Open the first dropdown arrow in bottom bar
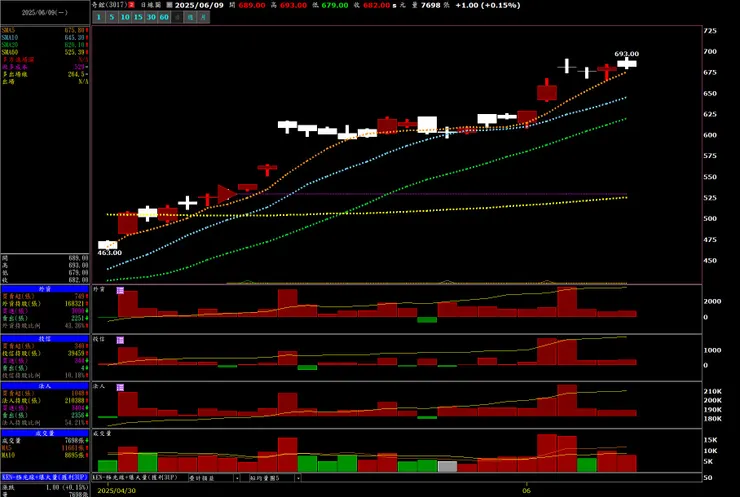 (x=237, y=478)
